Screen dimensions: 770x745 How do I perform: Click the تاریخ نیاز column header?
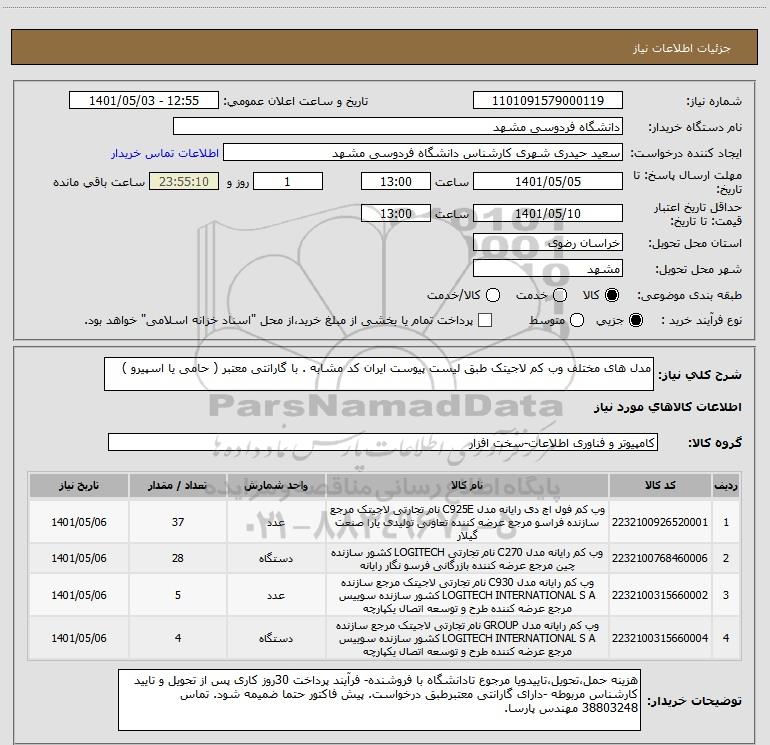[79, 486]
